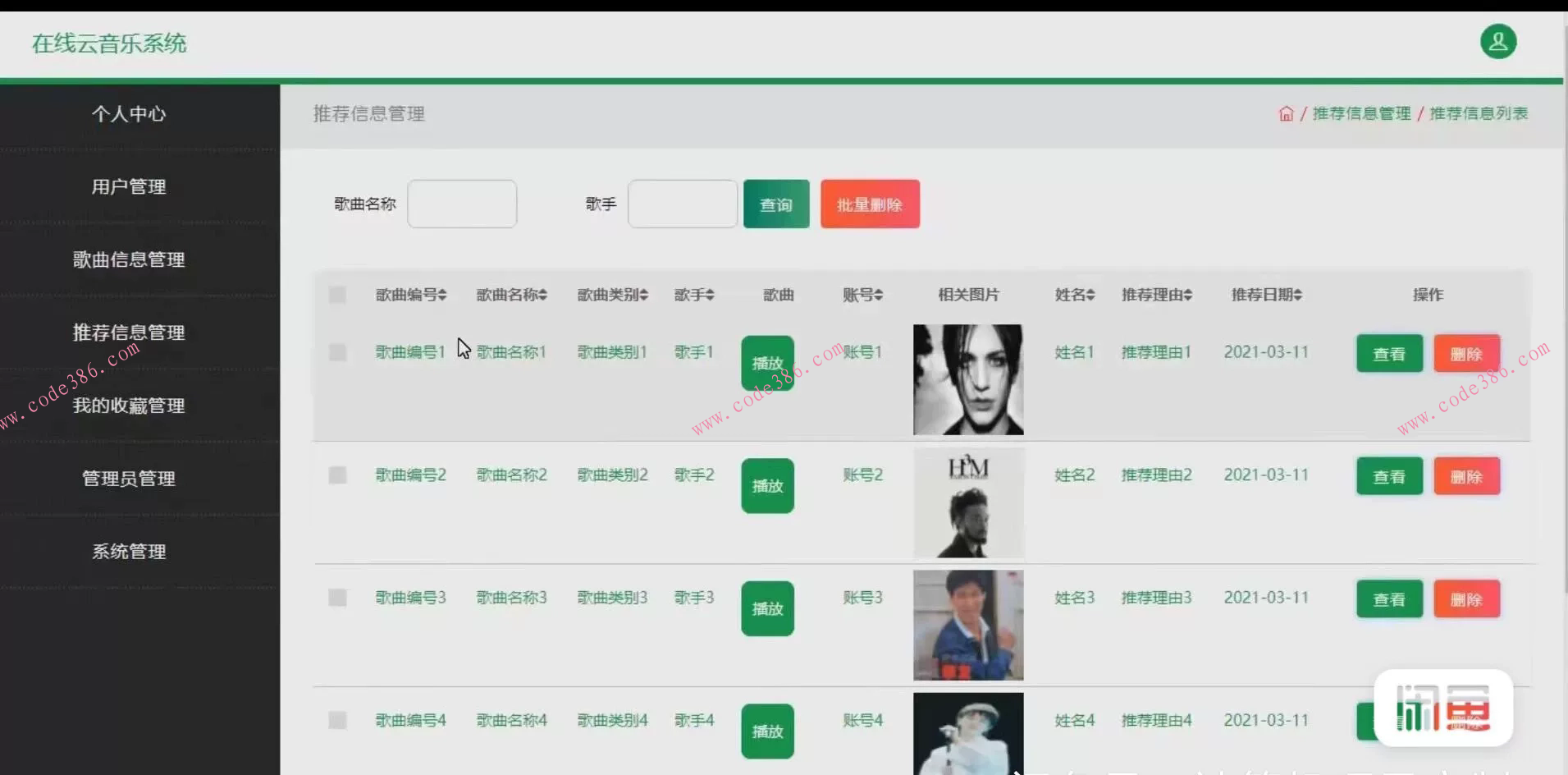Click inside the 歌曲名称 search input field
The image size is (1568, 775).
(461, 204)
